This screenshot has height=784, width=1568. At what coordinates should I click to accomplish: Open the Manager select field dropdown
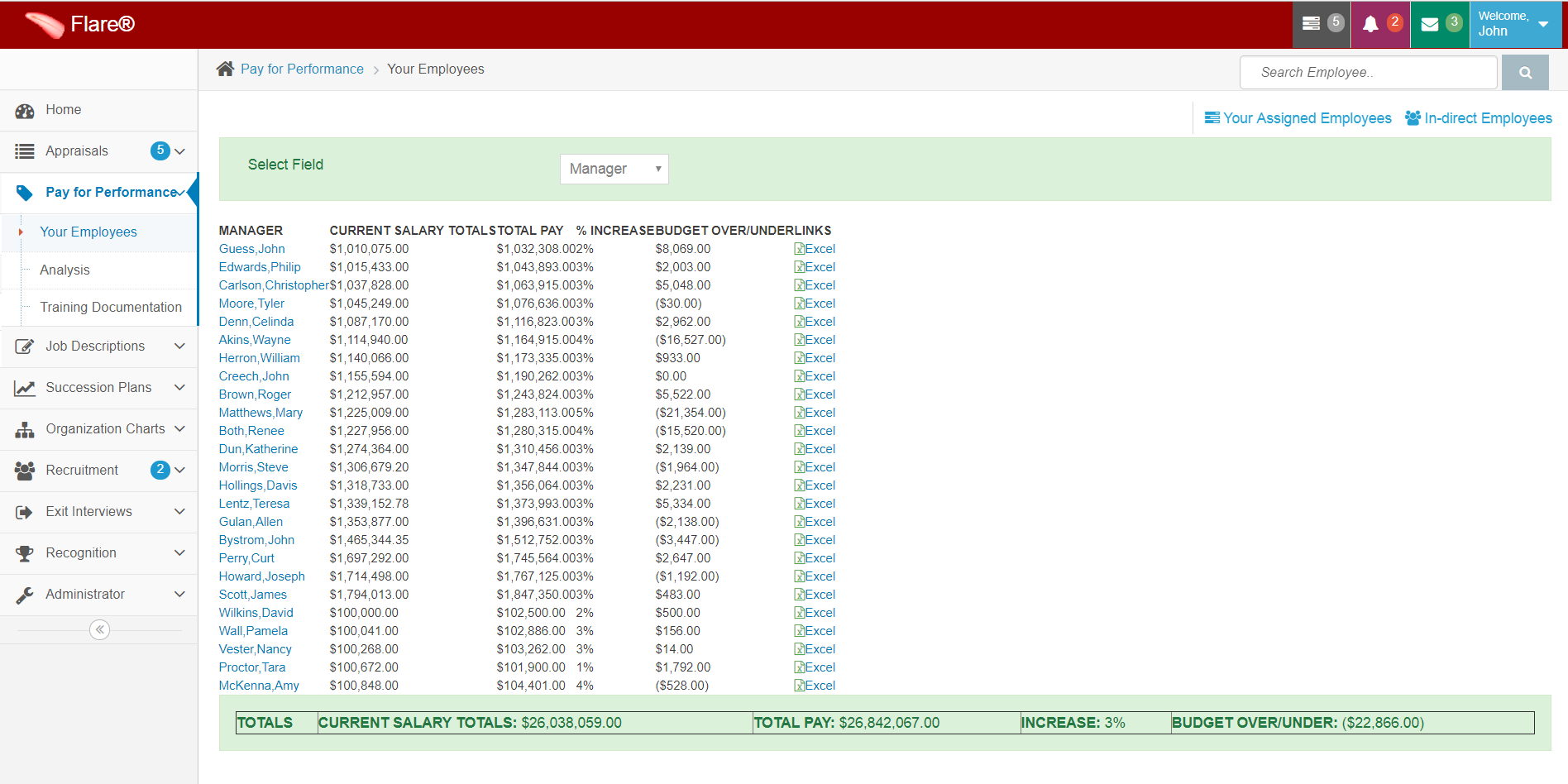point(614,169)
